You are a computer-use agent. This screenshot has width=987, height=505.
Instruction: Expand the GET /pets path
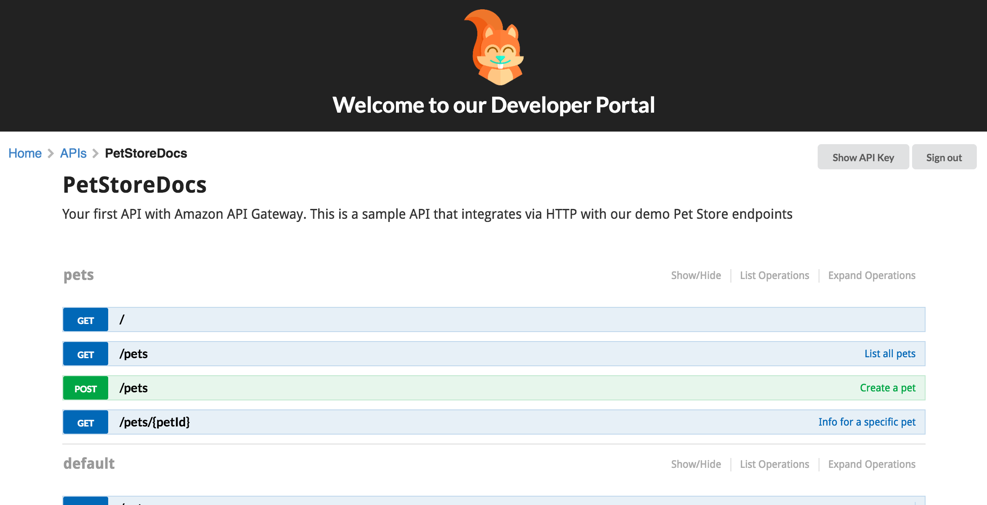[133, 354]
